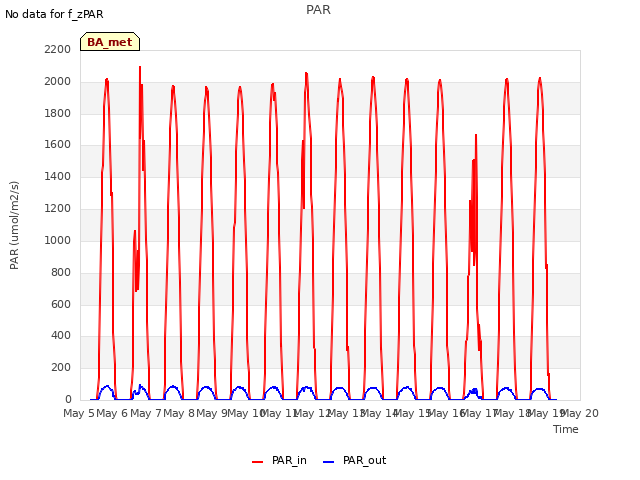This screenshot has width=640, height=480.
Task: Click the May 7 x-axis tick label
Action: pyautogui.click(x=146, y=413)
